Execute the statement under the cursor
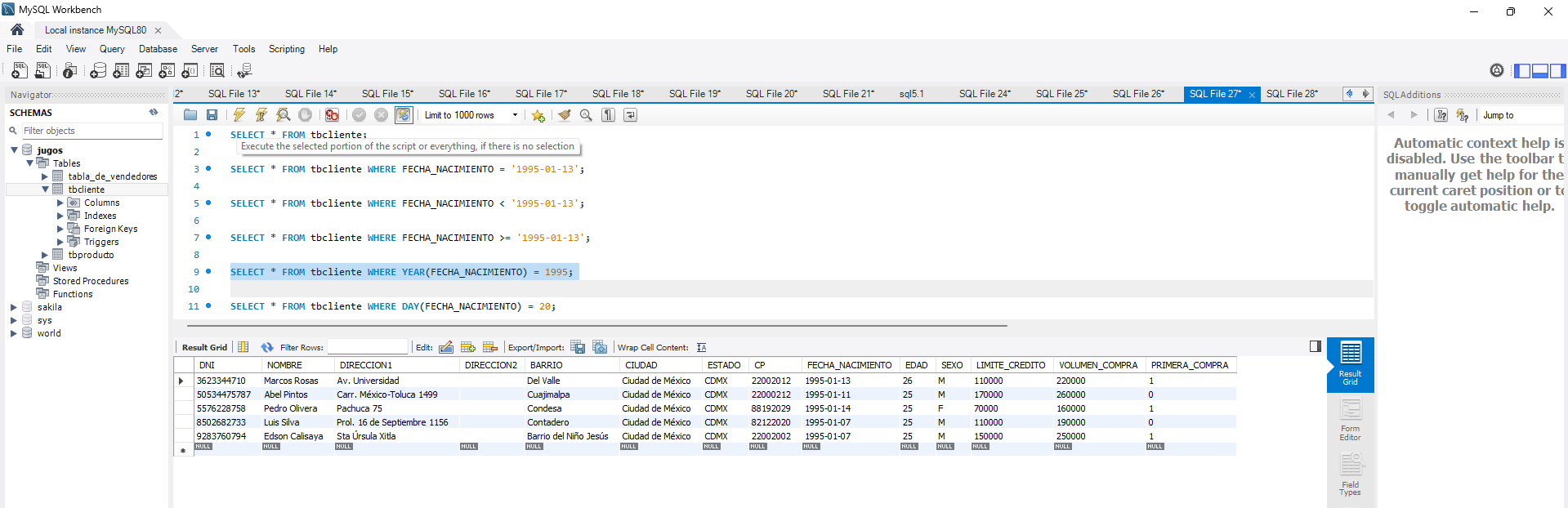 pyautogui.click(x=261, y=115)
